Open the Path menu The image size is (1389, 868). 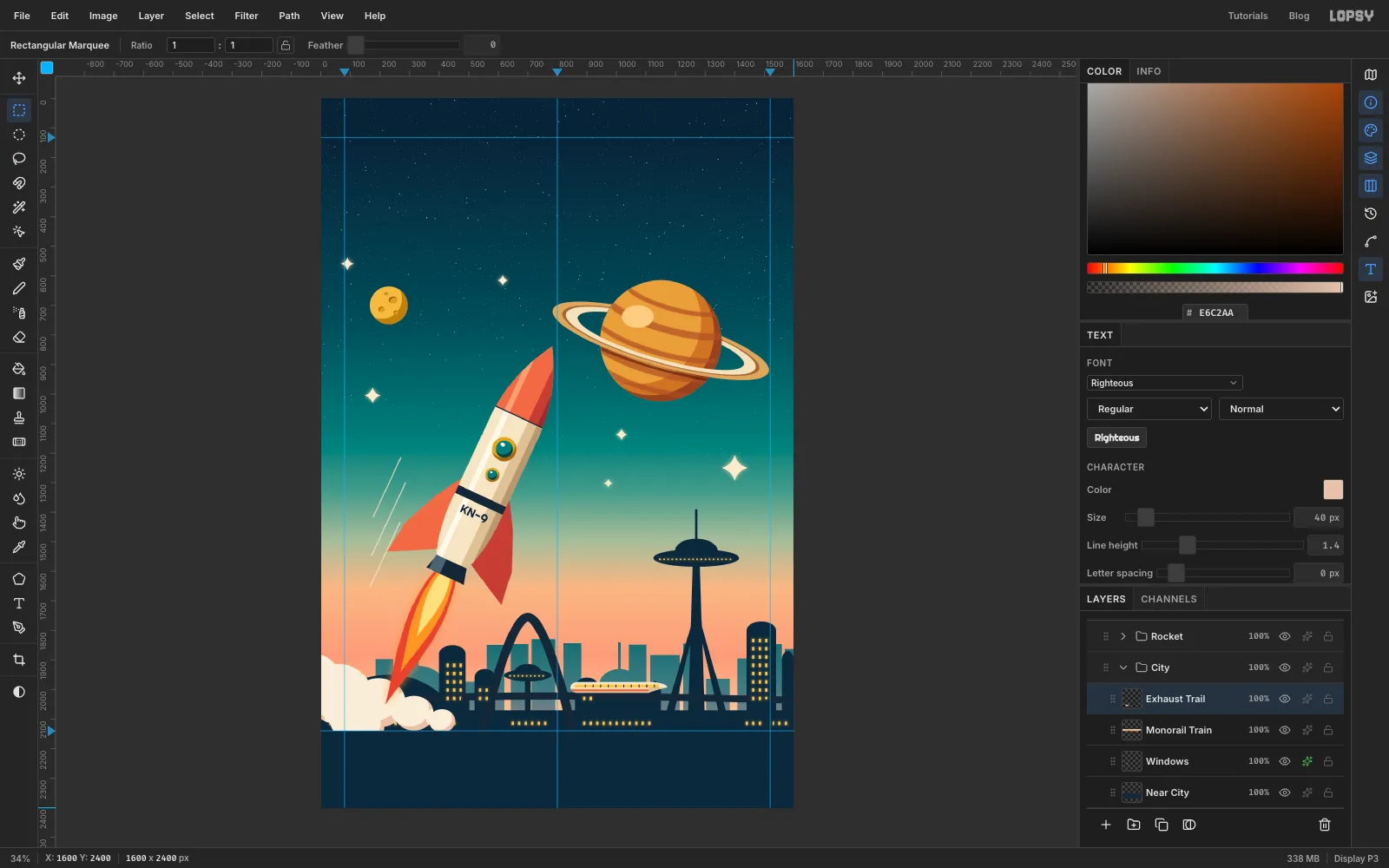coord(289,16)
